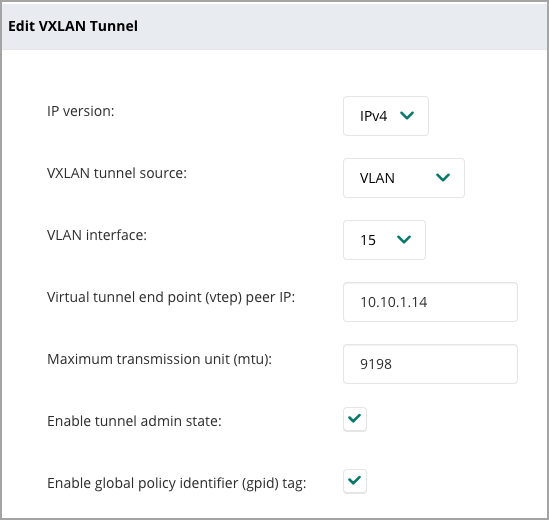Click the VLAN interface chevron arrow
This screenshot has height=520, width=549.
(404, 239)
